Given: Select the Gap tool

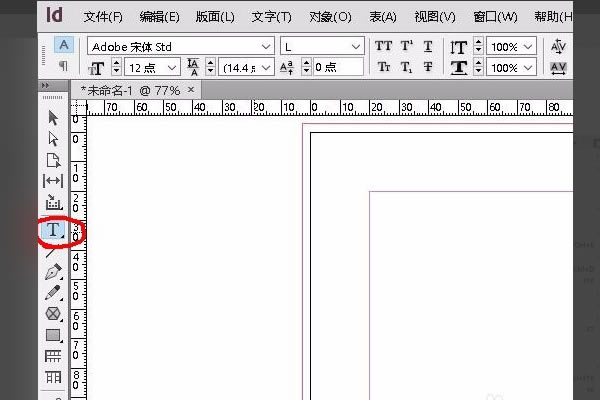Looking at the screenshot, I should click(53, 180).
